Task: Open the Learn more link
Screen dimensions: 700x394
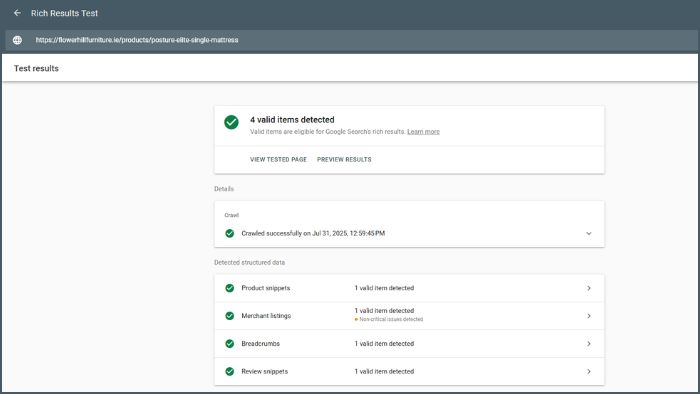Action: [x=423, y=132]
